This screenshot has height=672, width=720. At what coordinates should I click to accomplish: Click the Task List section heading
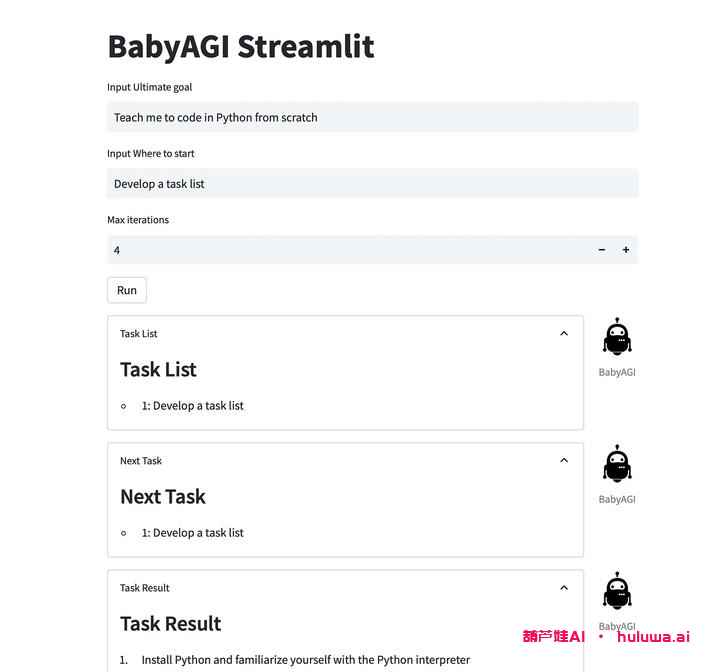[x=158, y=370]
